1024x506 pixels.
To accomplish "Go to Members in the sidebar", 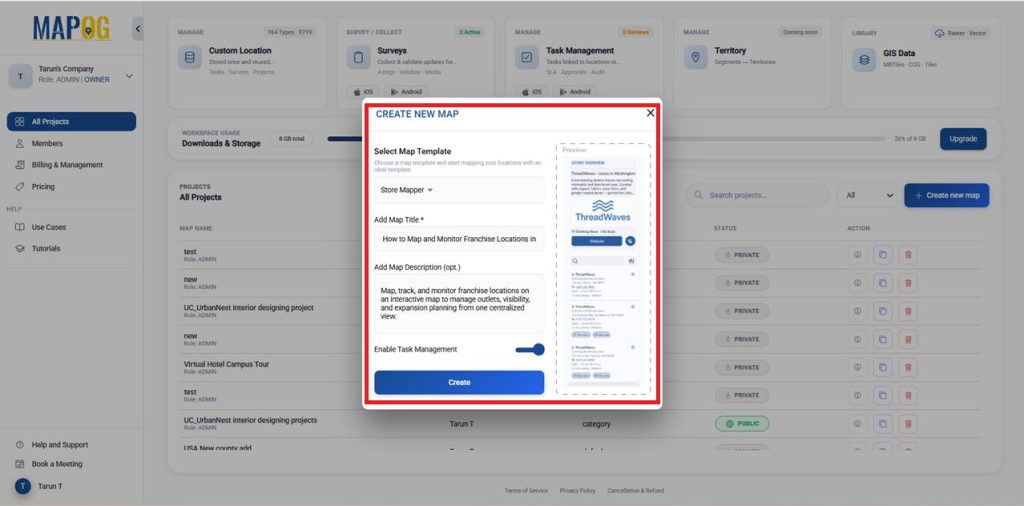I will tap(47, 143).
